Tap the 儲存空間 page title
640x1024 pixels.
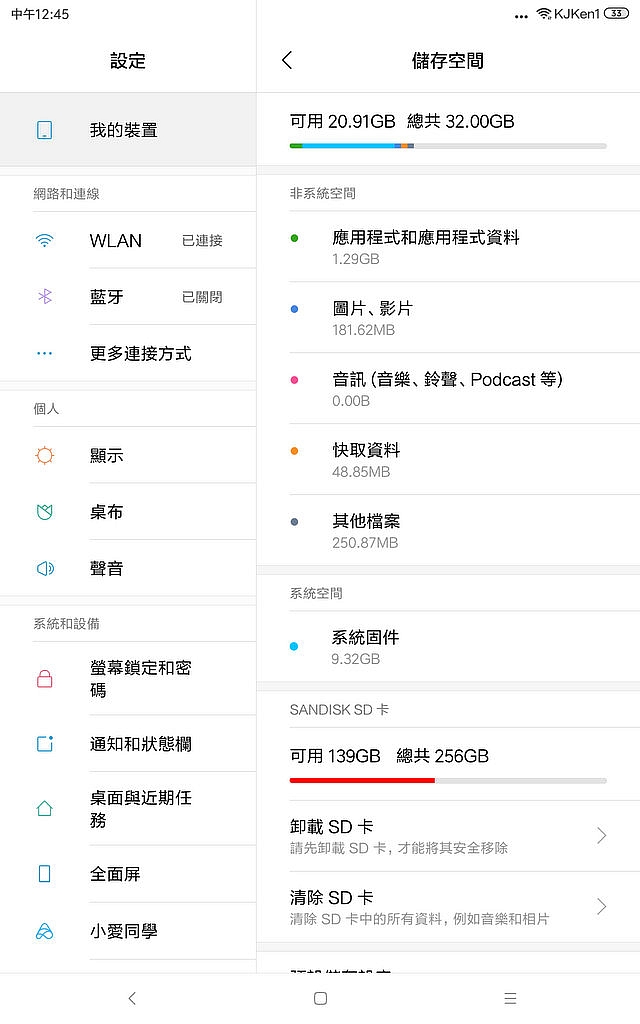tap(447, 61)
